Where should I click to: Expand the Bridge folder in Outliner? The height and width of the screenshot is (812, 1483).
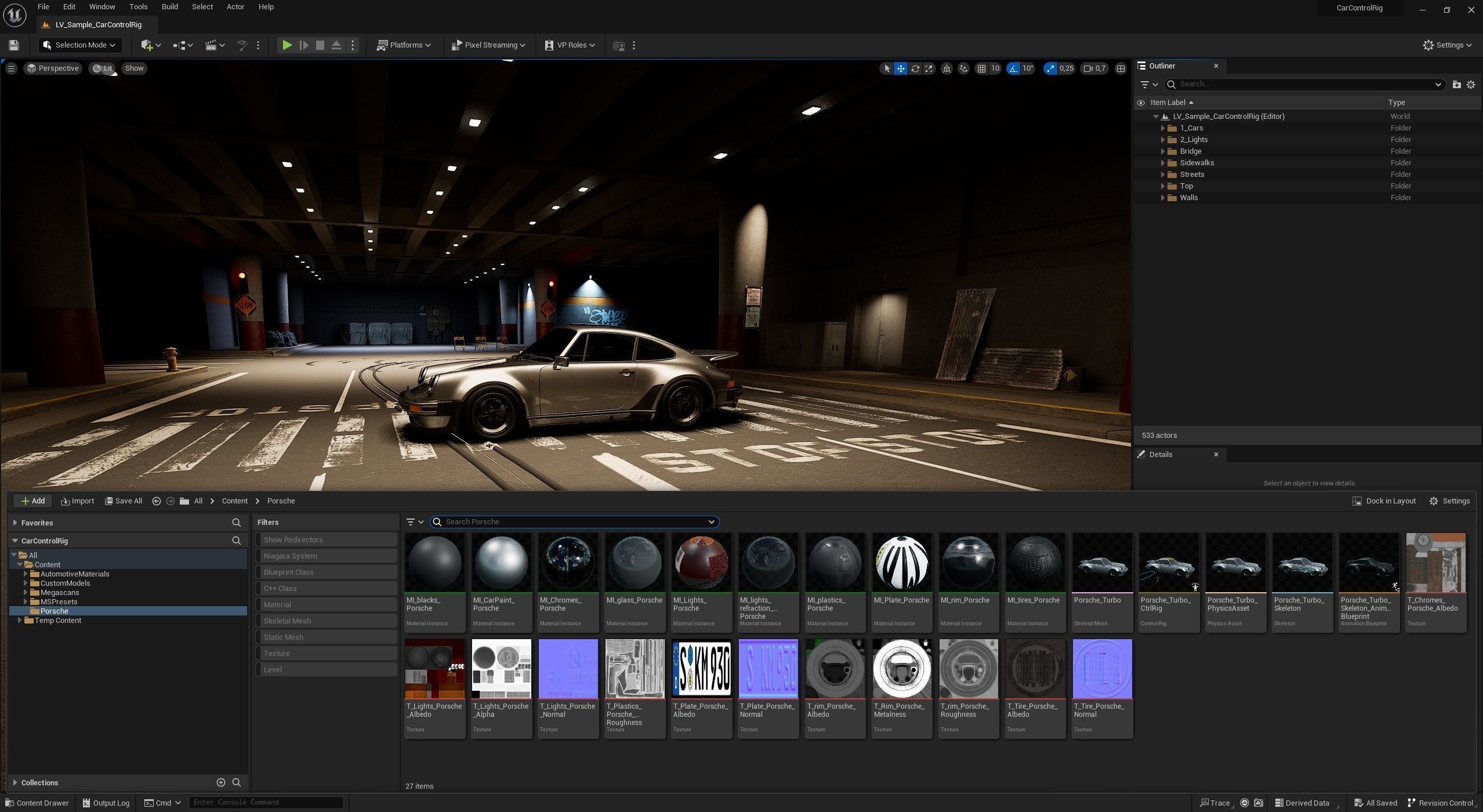click(1163, 151)
